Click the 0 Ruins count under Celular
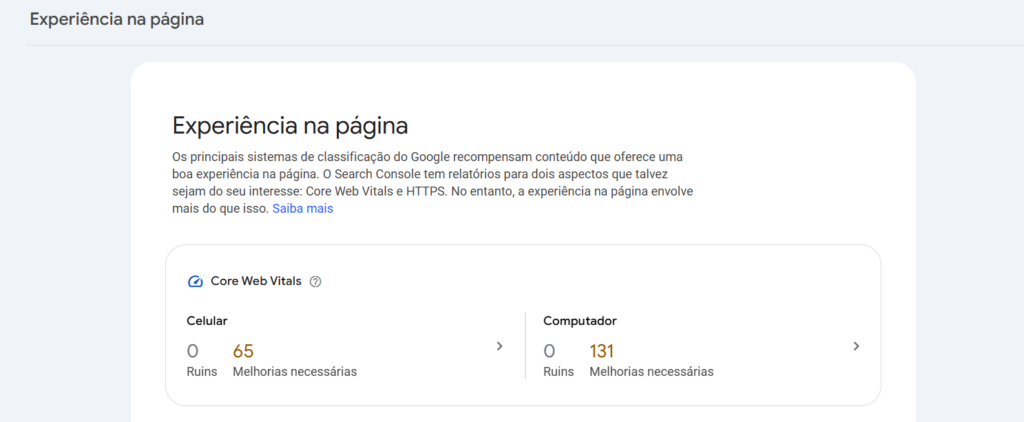Image resolution: width=1024 pixels, height=422 pixels. coord(193,351)
